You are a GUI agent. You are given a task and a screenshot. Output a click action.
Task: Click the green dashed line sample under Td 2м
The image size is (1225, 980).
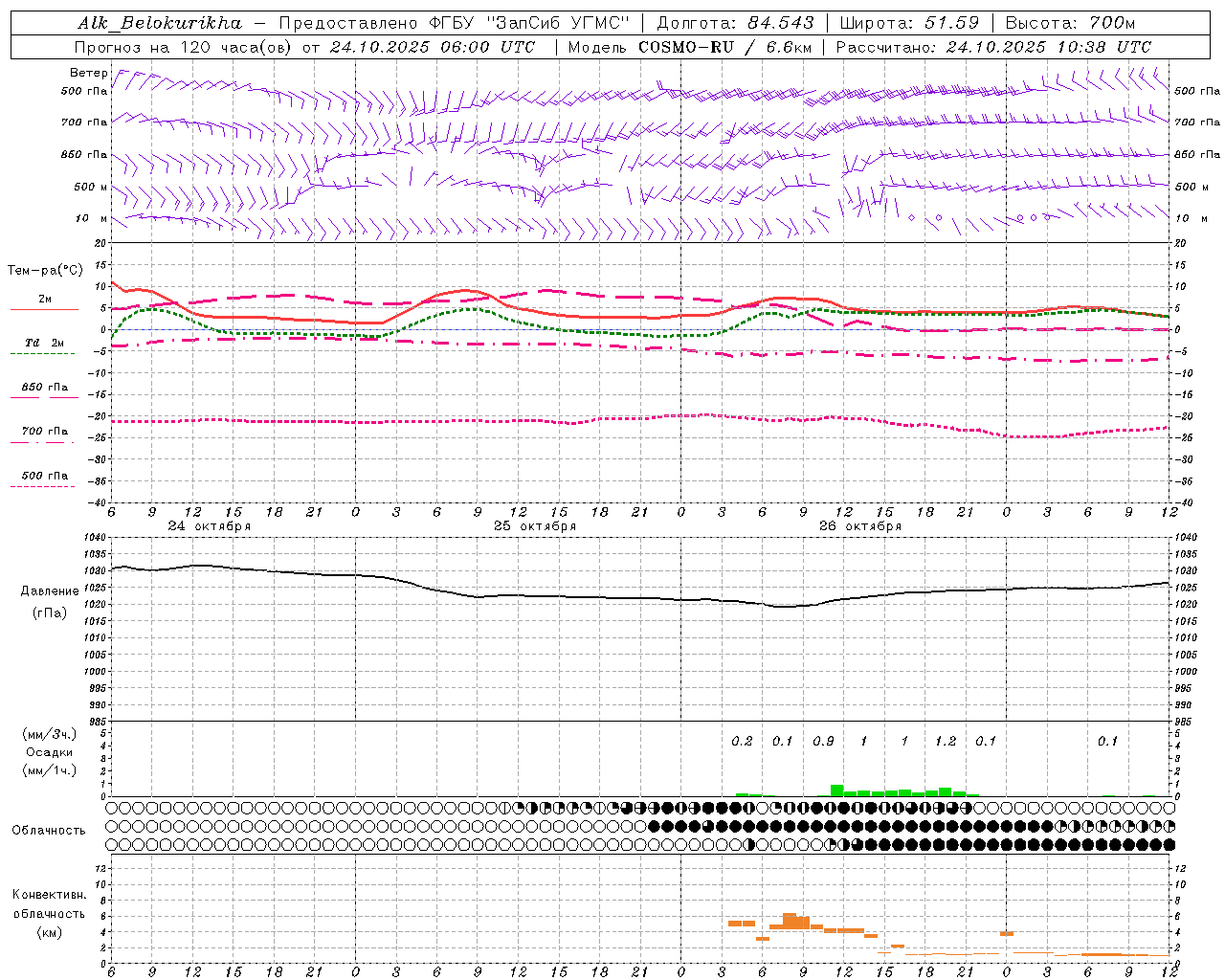tap(42, 354)
